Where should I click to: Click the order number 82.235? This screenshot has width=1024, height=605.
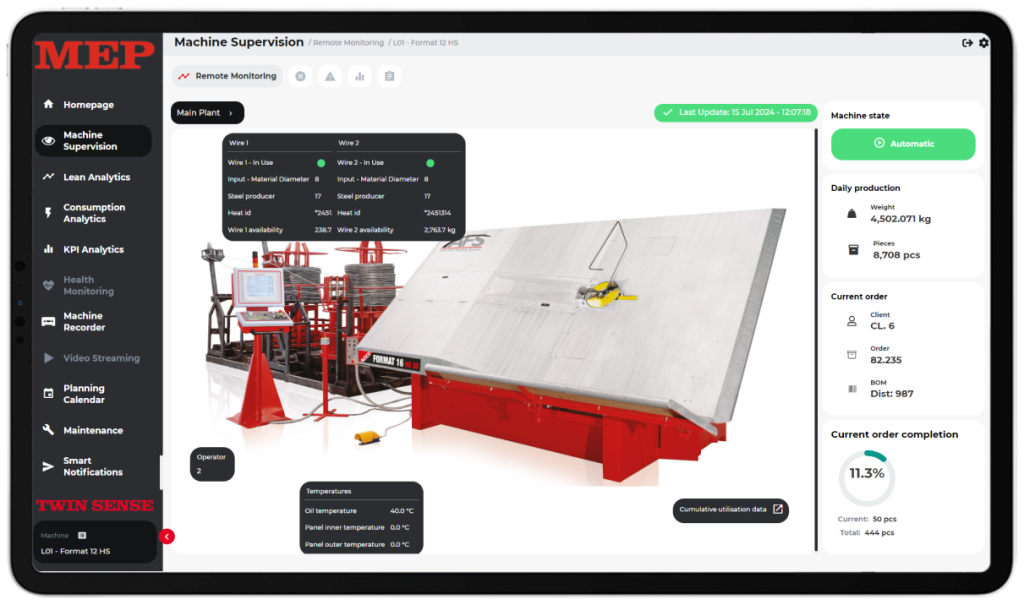[886, 360]
